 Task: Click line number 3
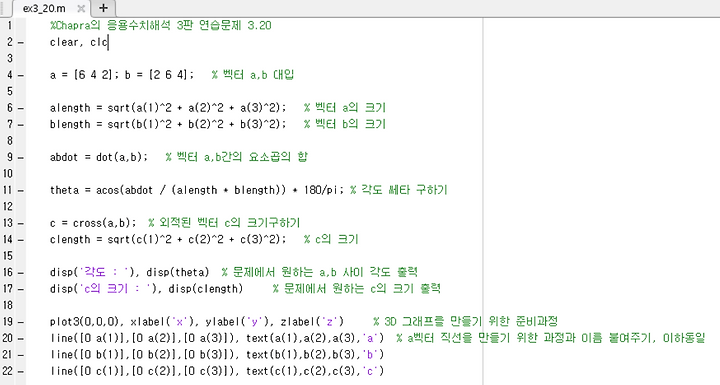click(x=10, y=58)
